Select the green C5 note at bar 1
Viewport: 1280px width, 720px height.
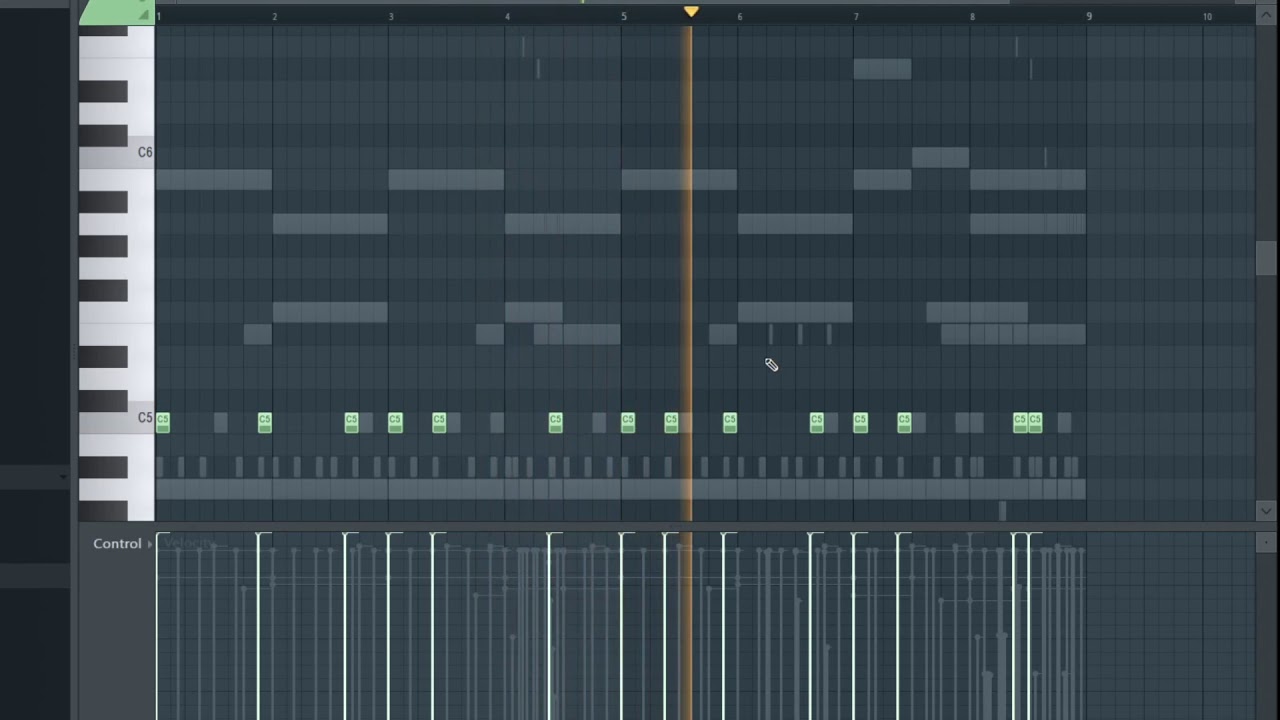pos(163,423)
